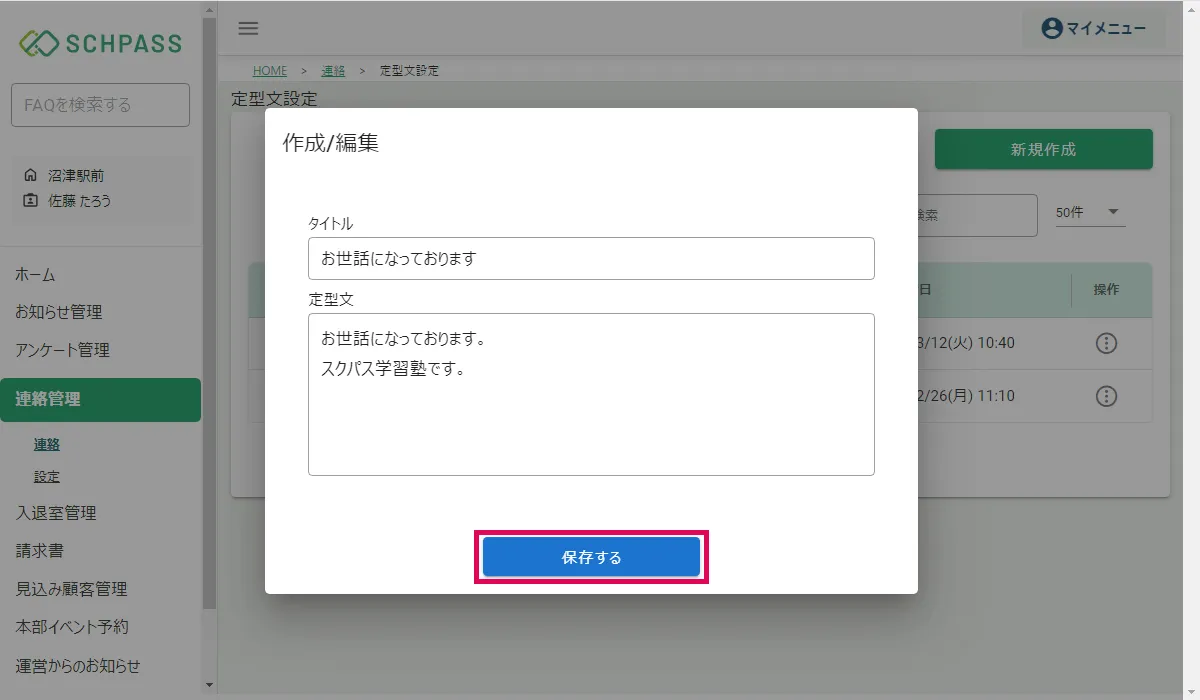Open 本部イベント予約 in the sidebar
1200x700 pixels.
[x=72, y=627]
